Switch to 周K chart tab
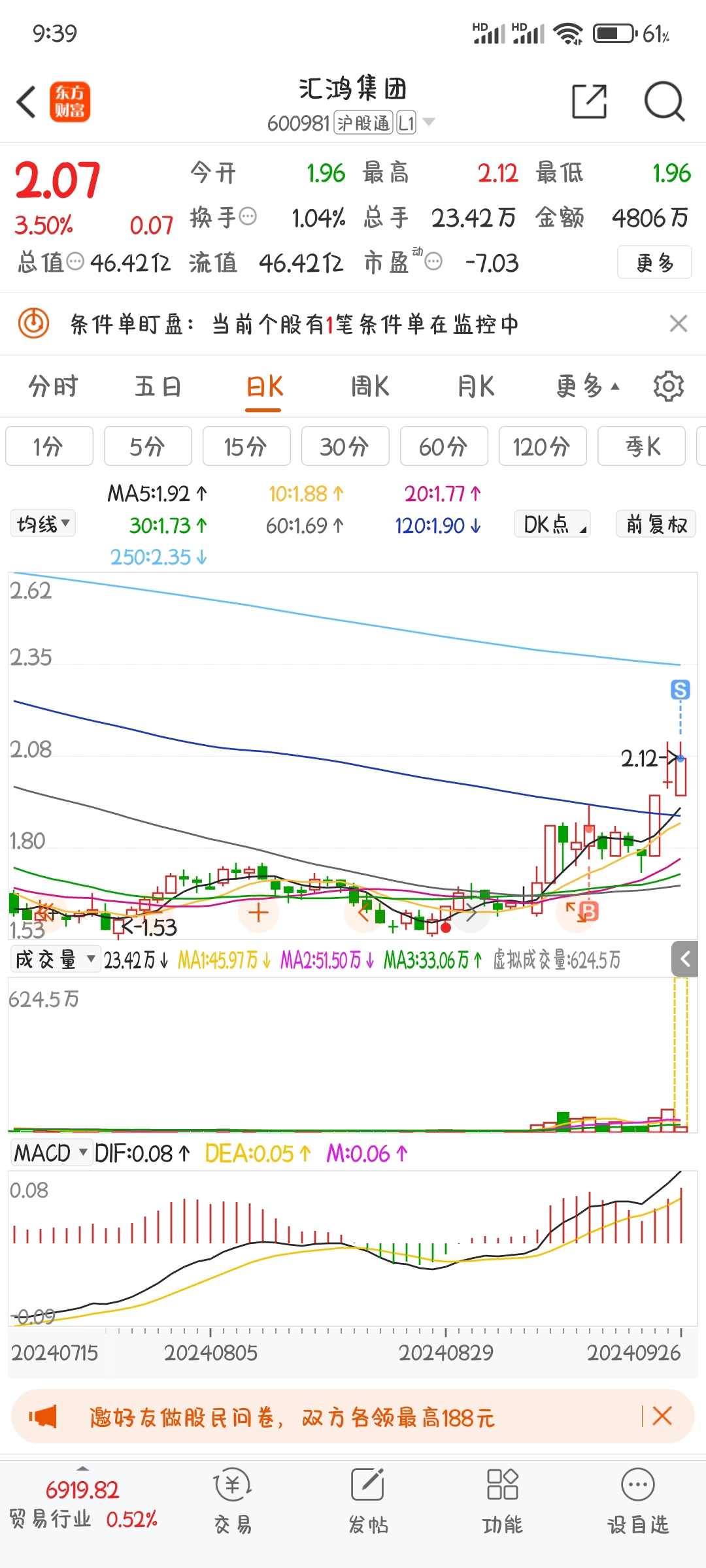The width and height of the screenshot is (706, 1568). (x=370, y=386)
